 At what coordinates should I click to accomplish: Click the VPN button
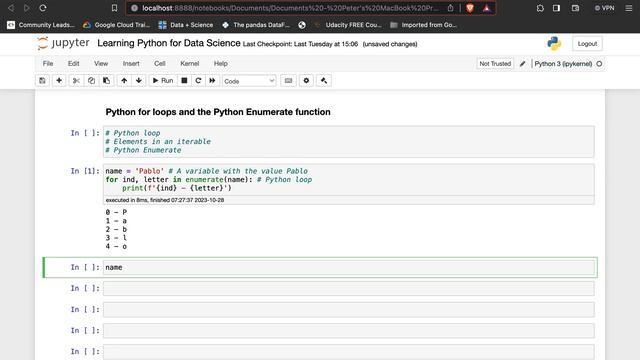[x=604, y=8]
